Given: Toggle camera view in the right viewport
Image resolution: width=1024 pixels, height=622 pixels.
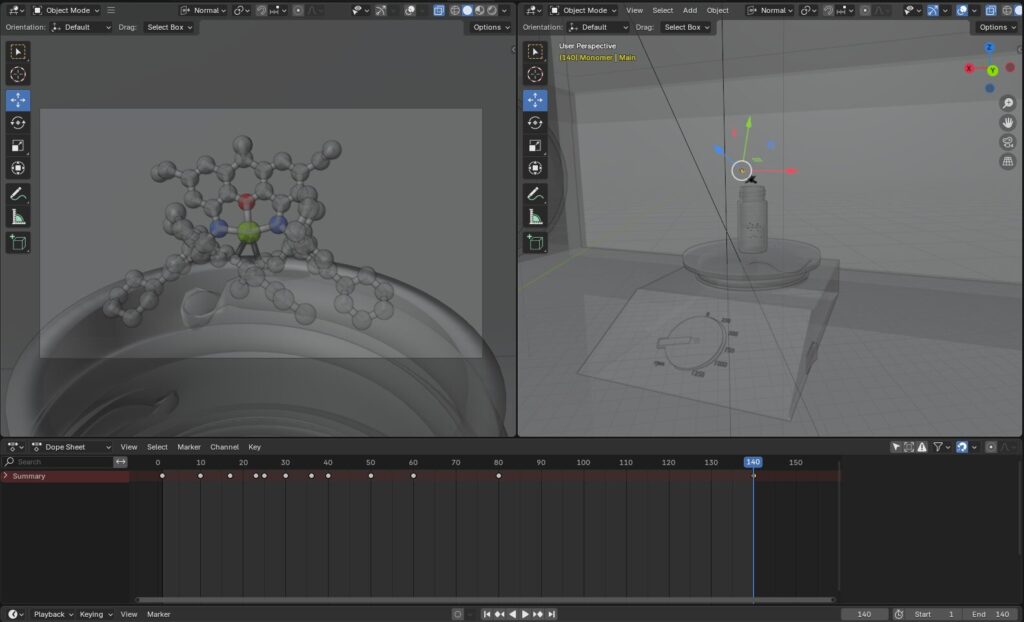Looking at the screenshot, I should coord(1008,142).
